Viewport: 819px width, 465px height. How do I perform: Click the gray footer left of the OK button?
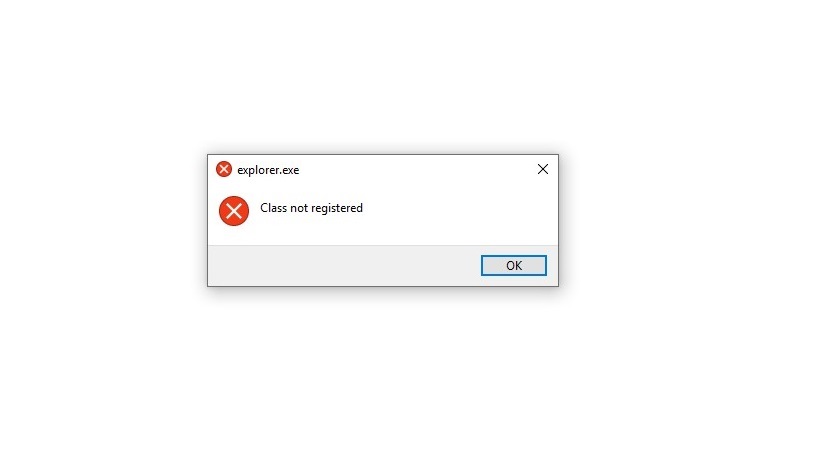(x=344, y=265)
